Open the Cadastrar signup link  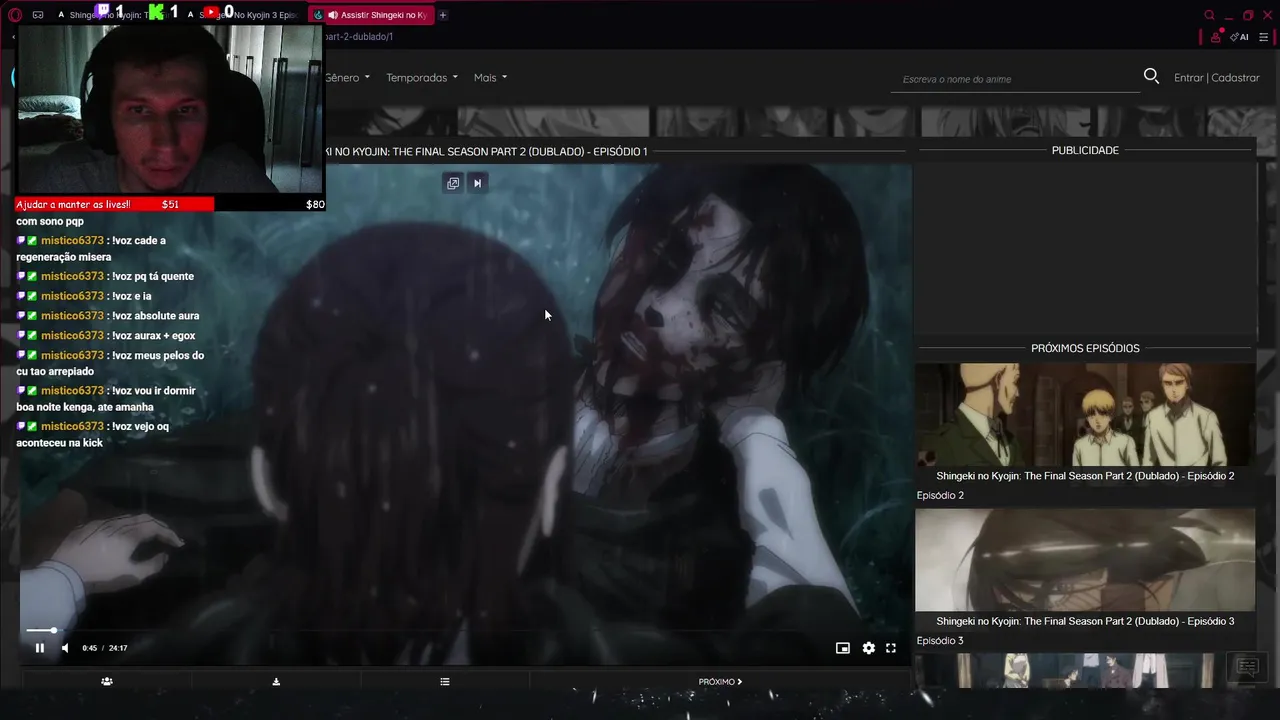click(x=1235, y=78)
